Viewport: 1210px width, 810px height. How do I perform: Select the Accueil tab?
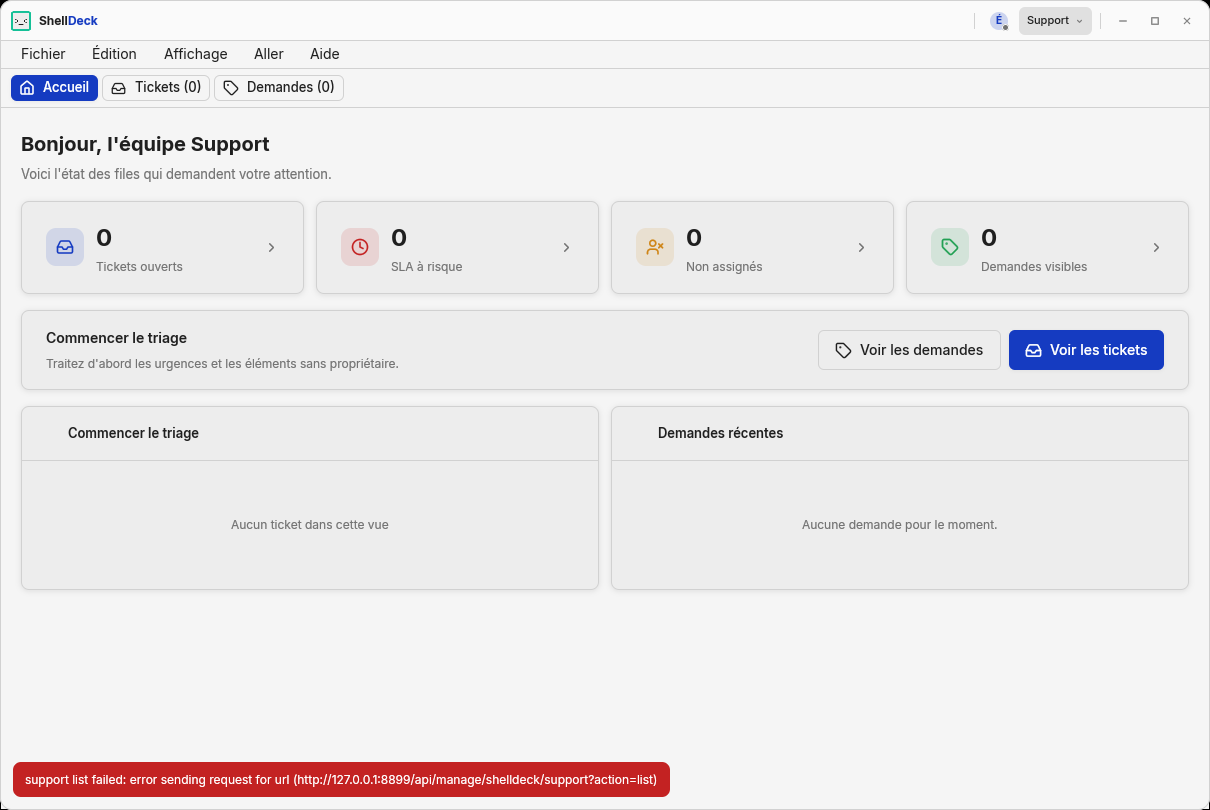click(54, 88)
